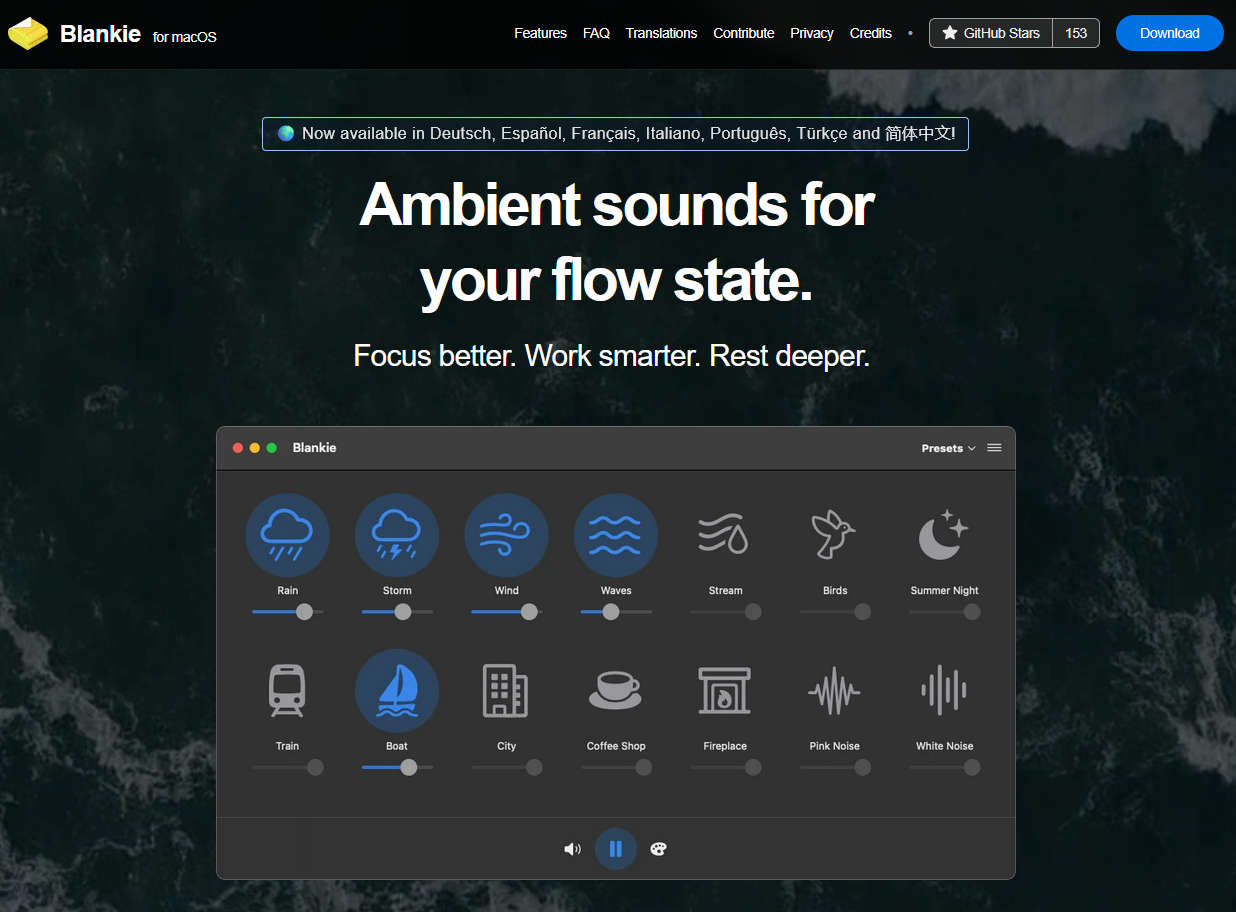The width and height of the screenshot is (1236, 912).
Task: Click the Blankie window title text
Action: (x=314, y=448)
